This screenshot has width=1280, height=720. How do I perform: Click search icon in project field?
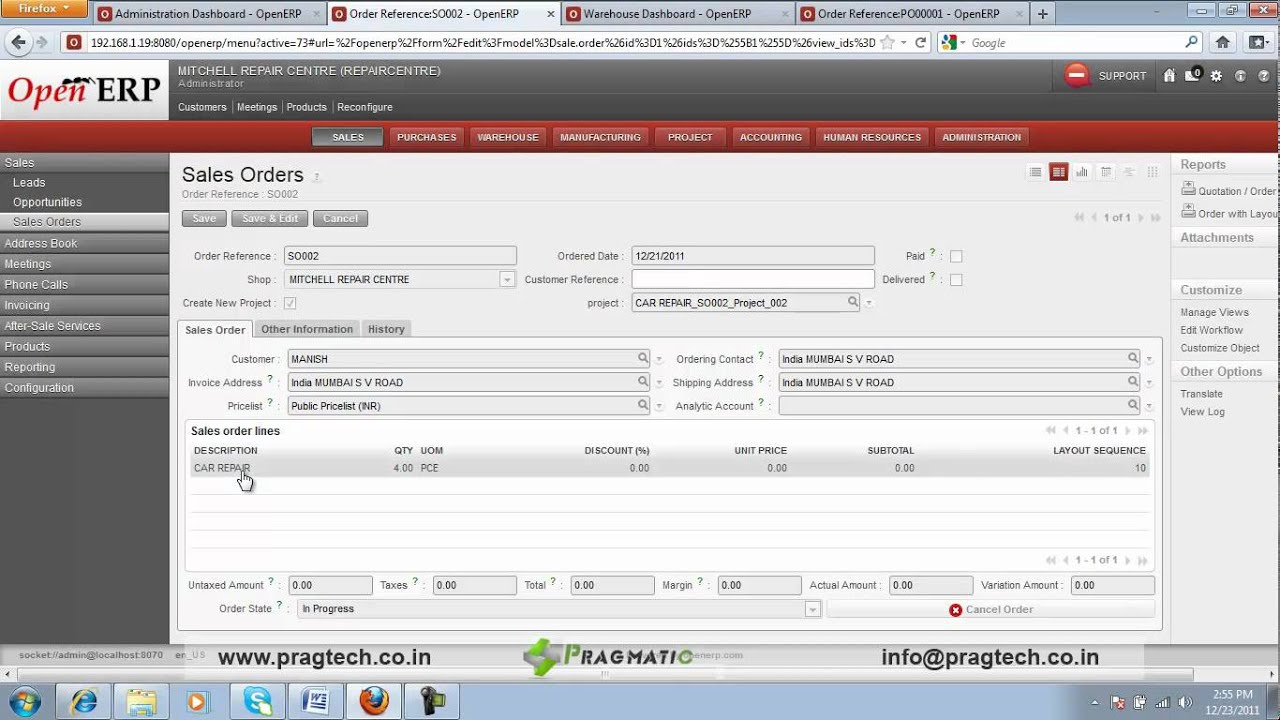[x=853, y=302]
